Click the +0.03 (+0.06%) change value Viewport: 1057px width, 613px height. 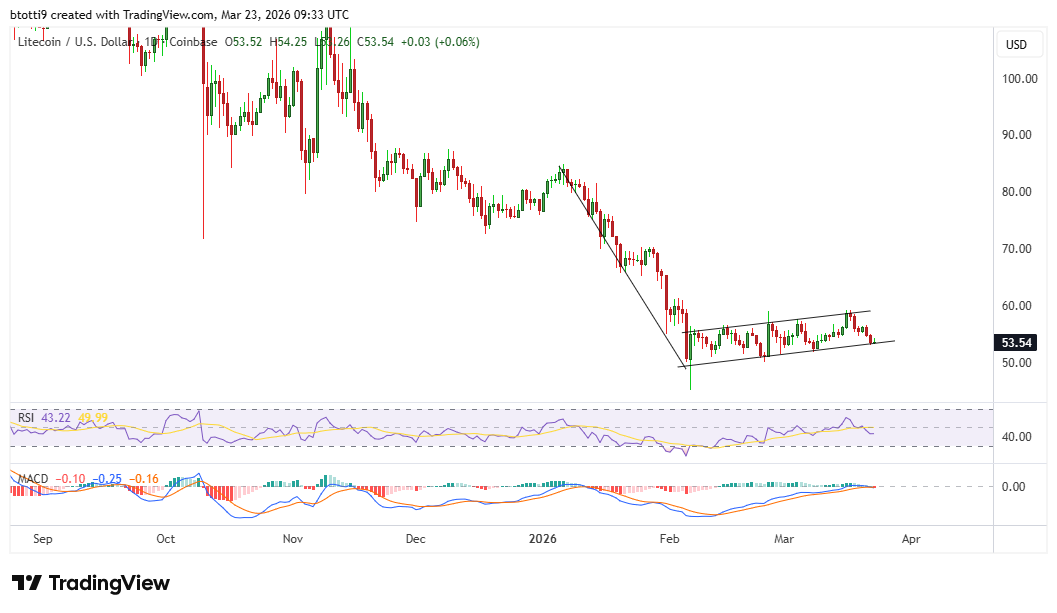click(x=441, y=42)
